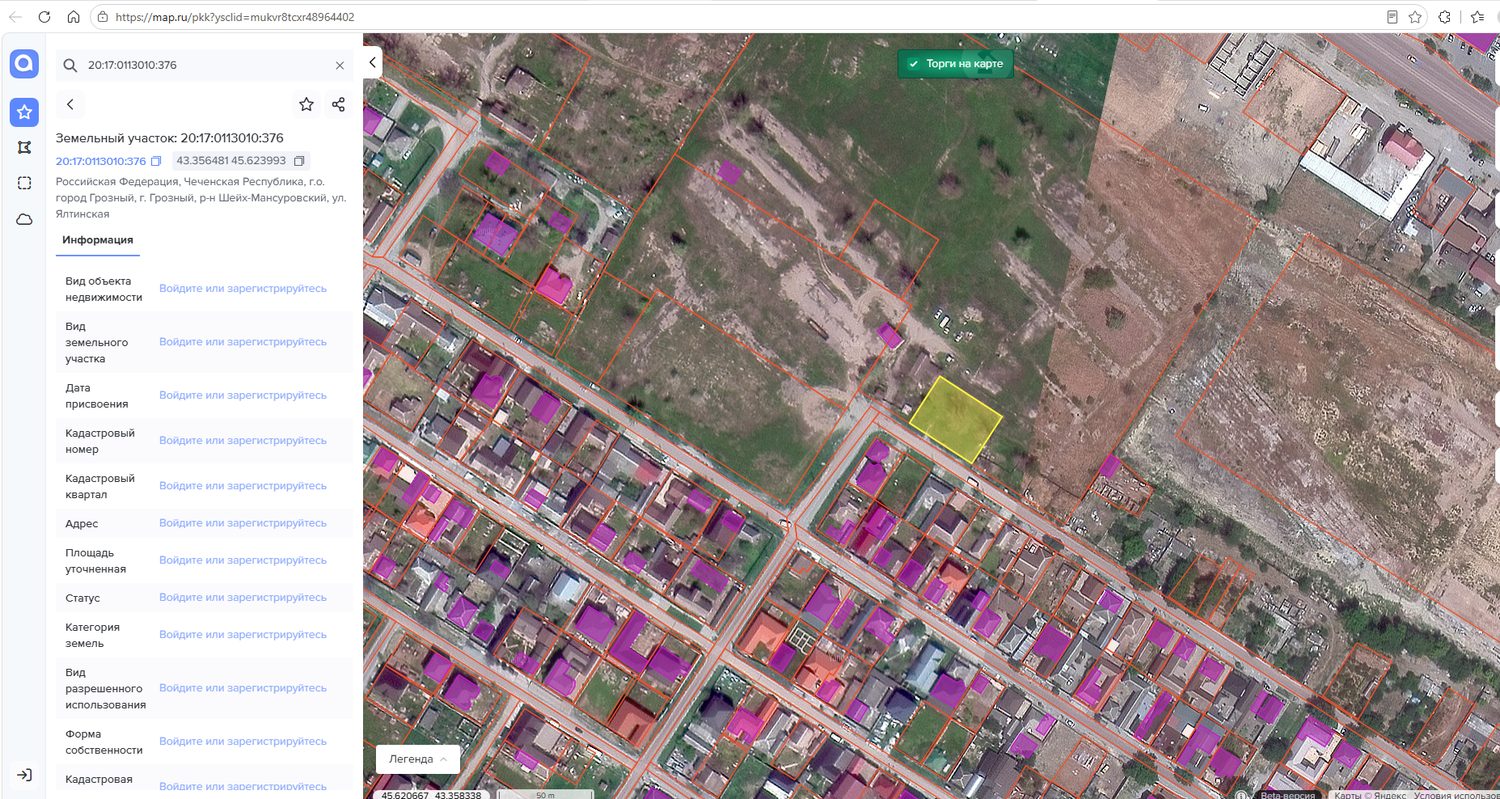Screen dimensions: 1500x799
Task: Click the login arrow icon in sidebar
Action: [24, 775]
